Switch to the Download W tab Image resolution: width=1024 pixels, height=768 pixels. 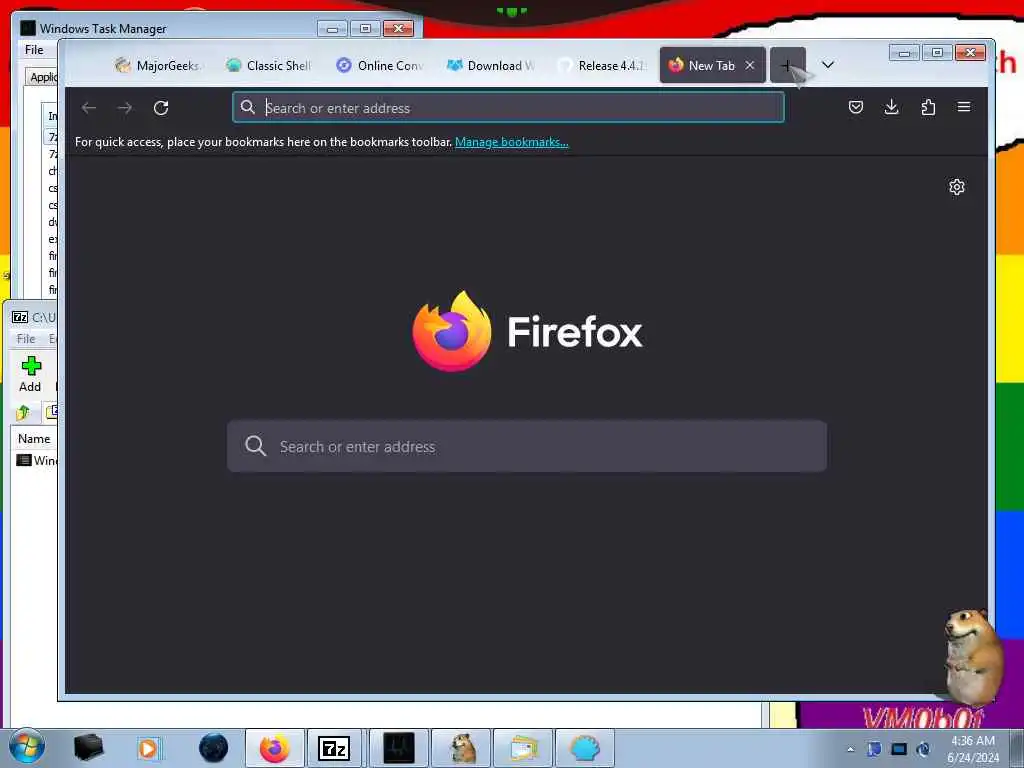pyautogui.click(x=490, y=65)
